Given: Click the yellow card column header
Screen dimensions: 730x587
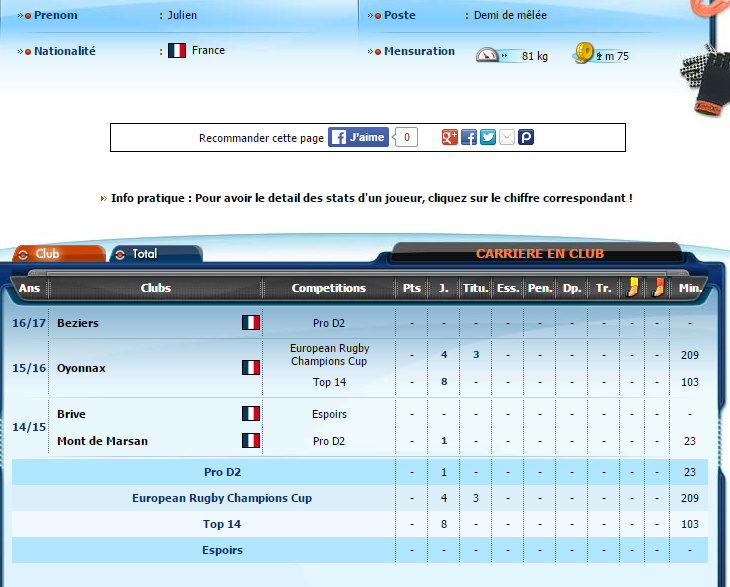Looking at the screenshot, I should pyautogui.click(x=632, y=287).
